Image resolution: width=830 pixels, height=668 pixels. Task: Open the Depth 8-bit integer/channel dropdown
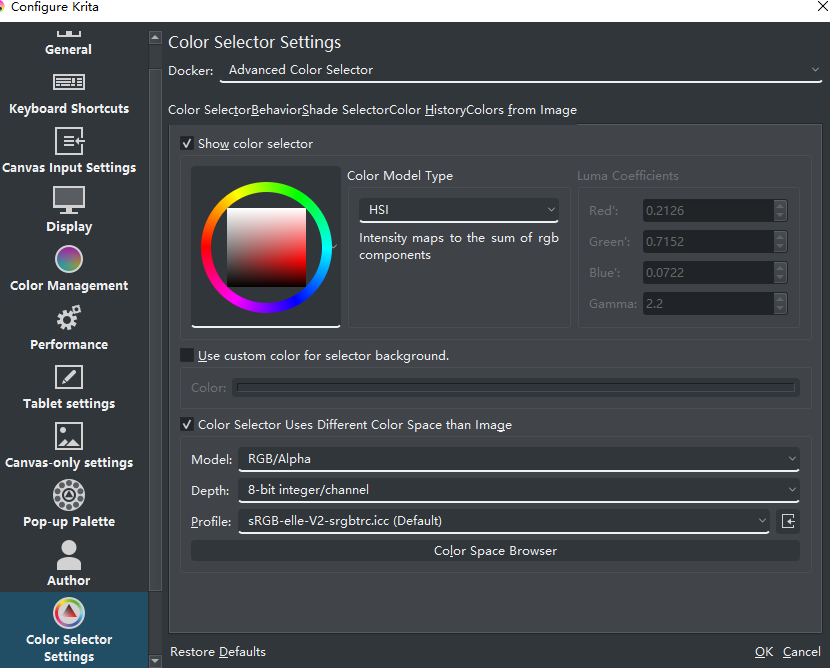pyautogui.click(x=518, y=490)
